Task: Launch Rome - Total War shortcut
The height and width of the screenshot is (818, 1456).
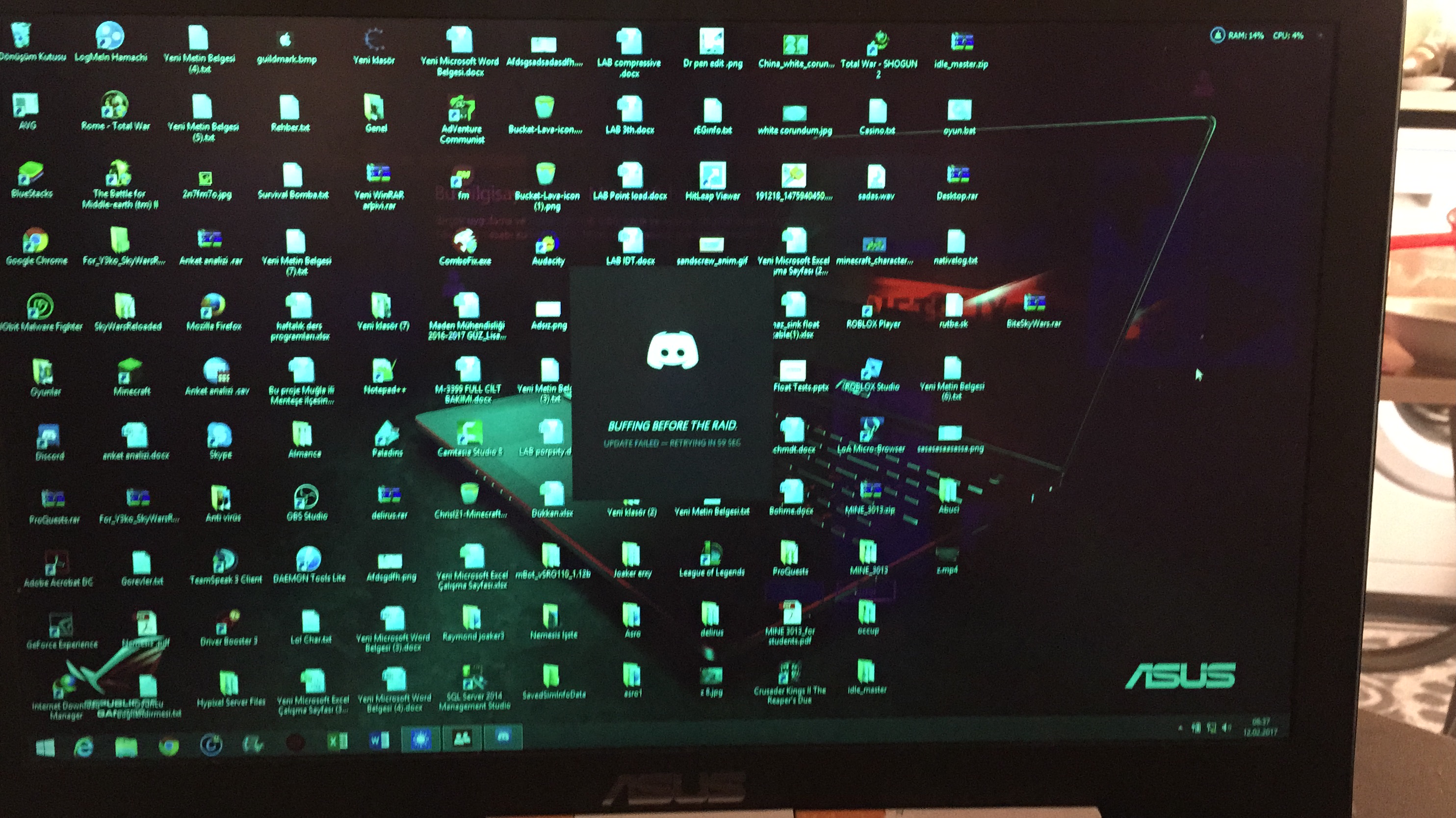Action: [115, 111]
